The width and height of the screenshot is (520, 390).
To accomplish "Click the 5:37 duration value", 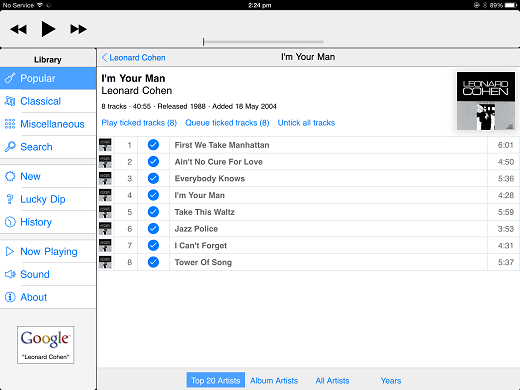I will point(506,262).
